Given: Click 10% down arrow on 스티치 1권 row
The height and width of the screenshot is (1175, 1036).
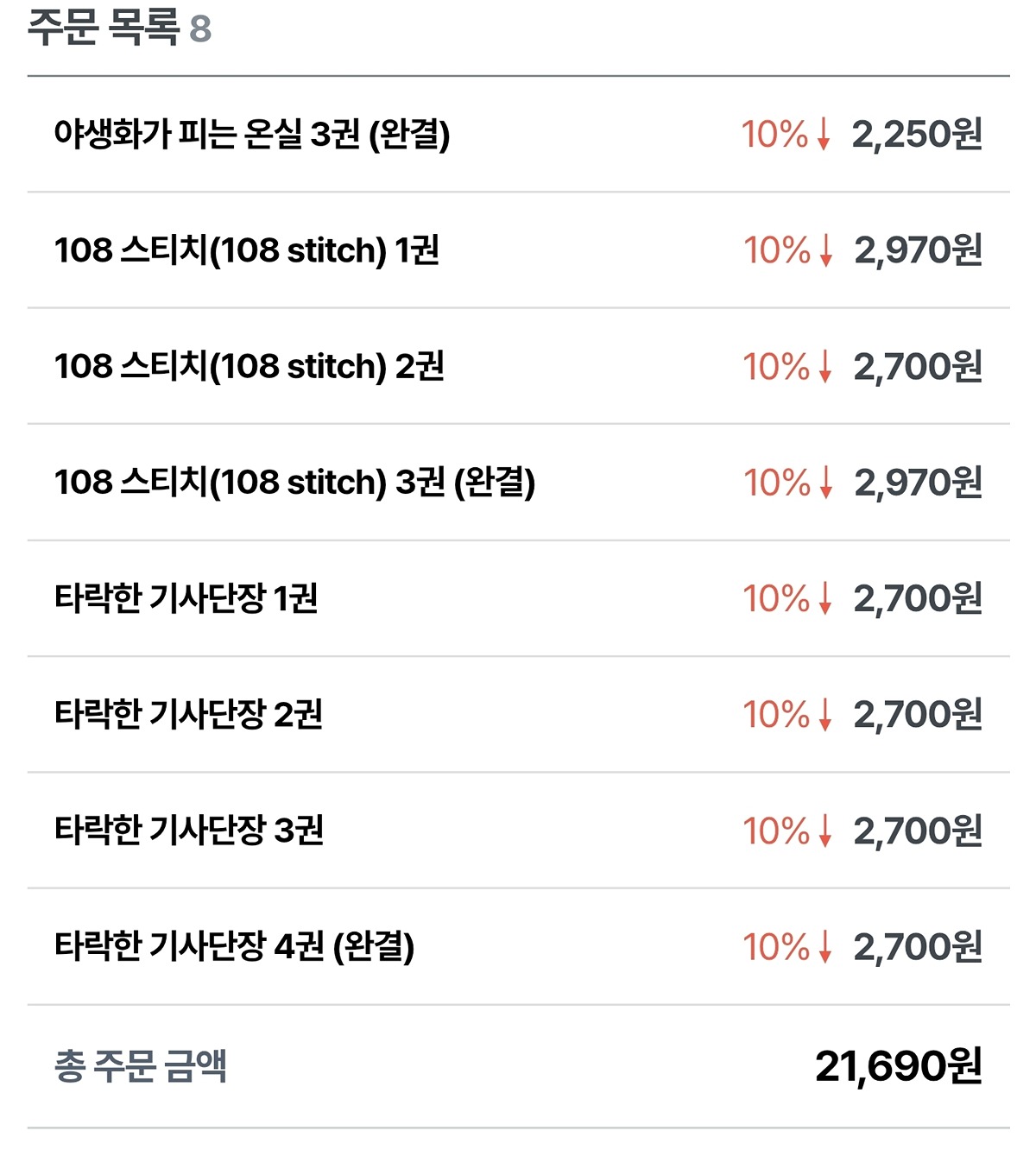Looking at the screenshot, I should pyautogui.click(x=825, y=250).
